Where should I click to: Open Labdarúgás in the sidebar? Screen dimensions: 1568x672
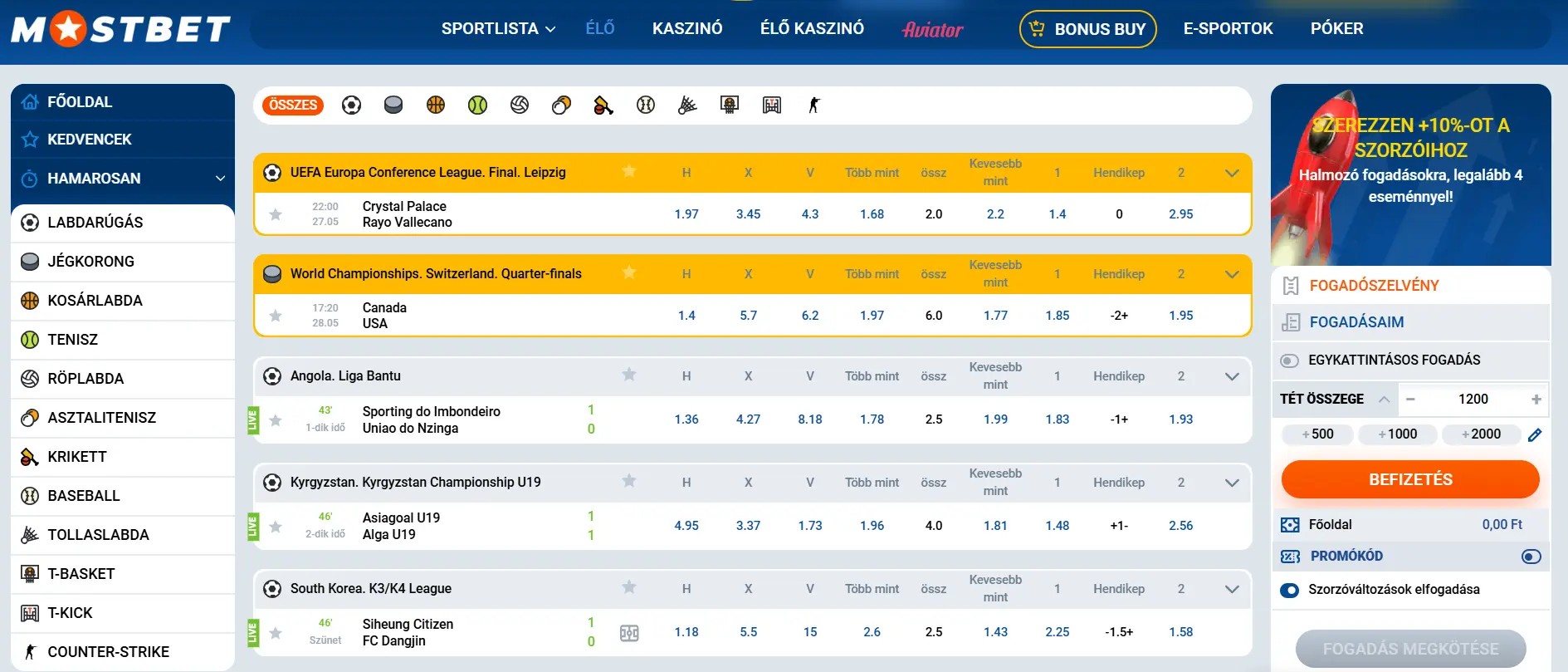point(123,223)
